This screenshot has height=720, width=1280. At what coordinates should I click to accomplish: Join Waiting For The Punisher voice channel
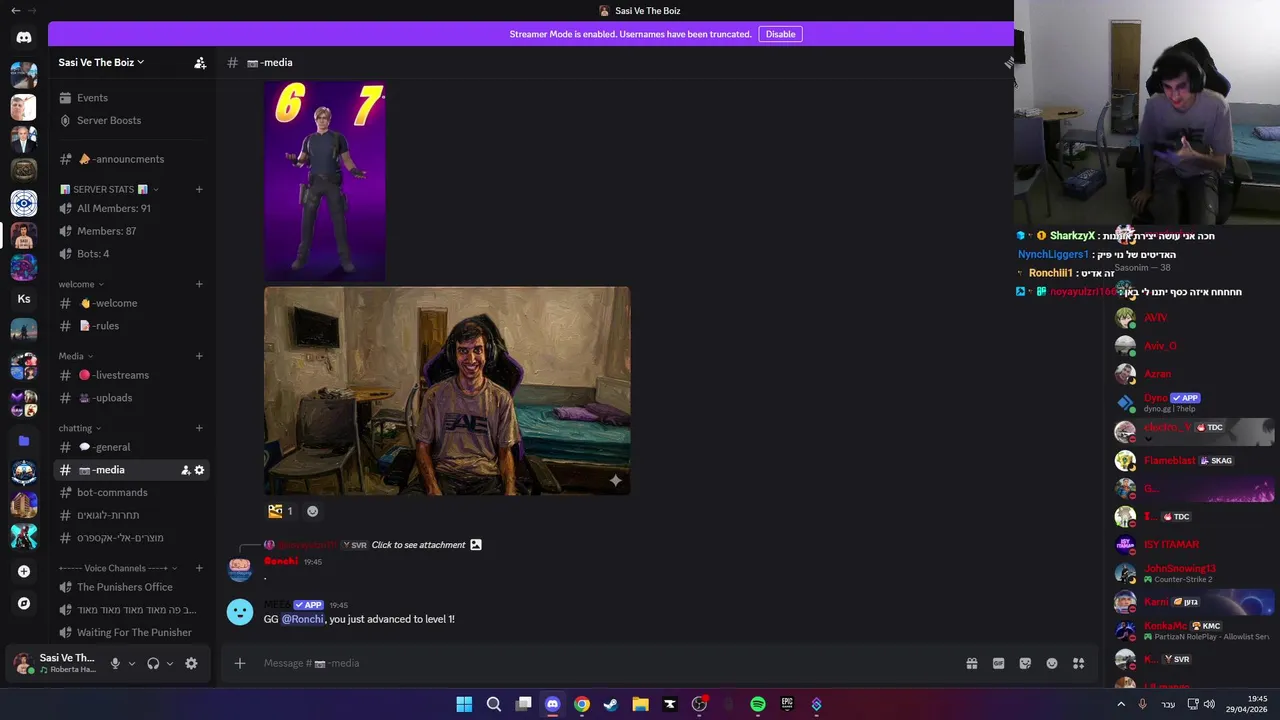(130, 632)
